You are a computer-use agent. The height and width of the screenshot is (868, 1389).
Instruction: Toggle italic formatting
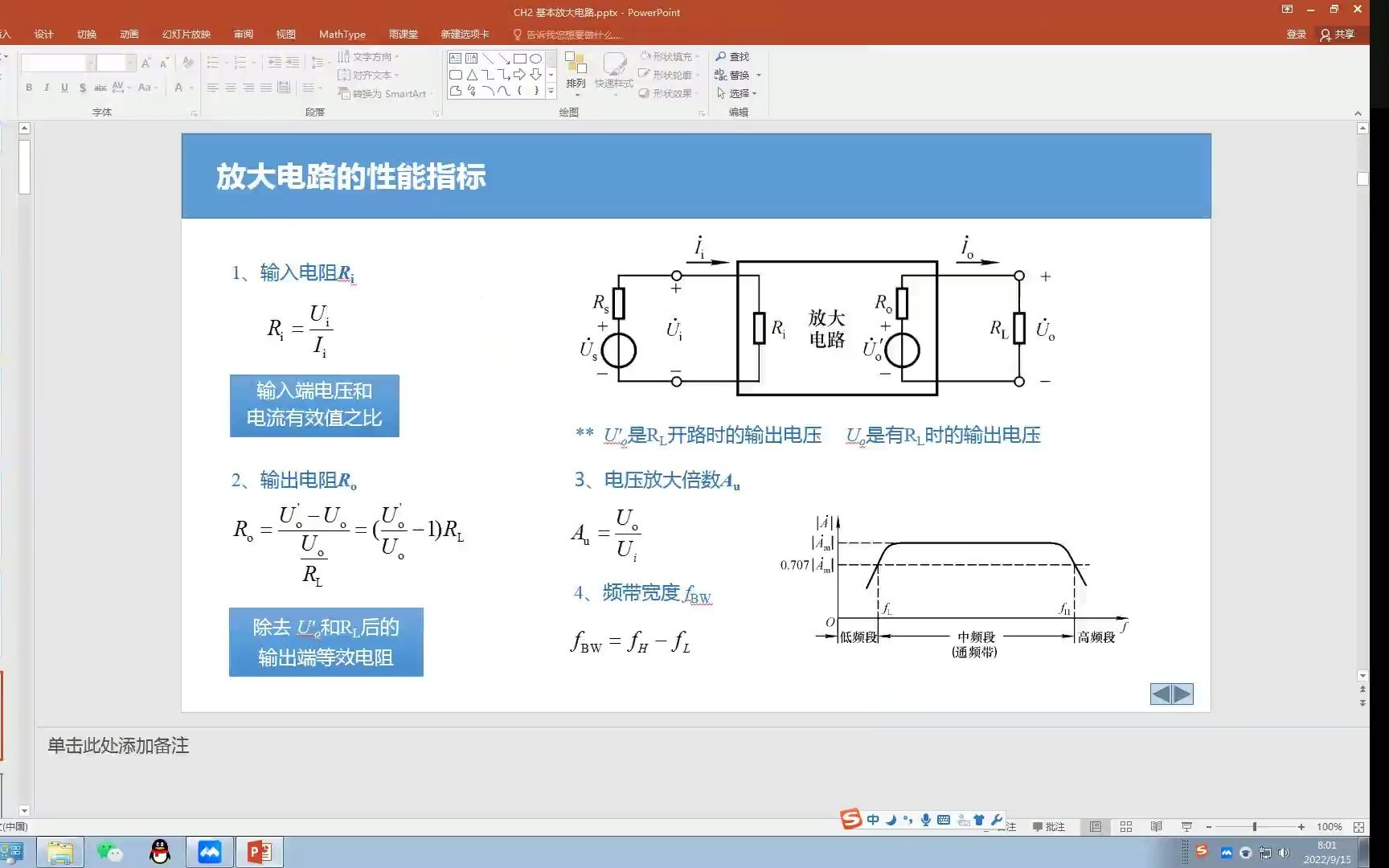pos(46,87)
